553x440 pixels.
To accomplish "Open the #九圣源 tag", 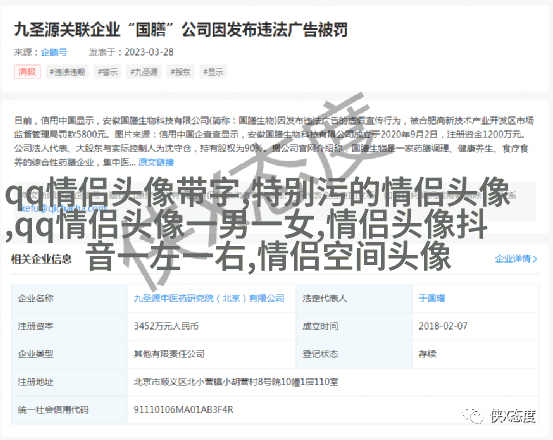I will (144, 72).
